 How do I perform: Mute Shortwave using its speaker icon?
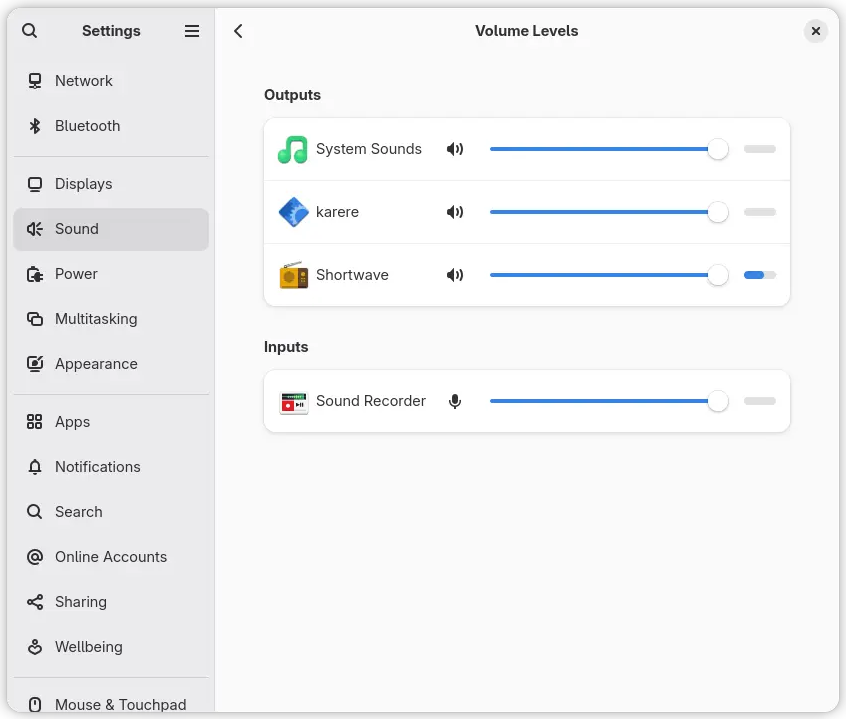(455, 275)
